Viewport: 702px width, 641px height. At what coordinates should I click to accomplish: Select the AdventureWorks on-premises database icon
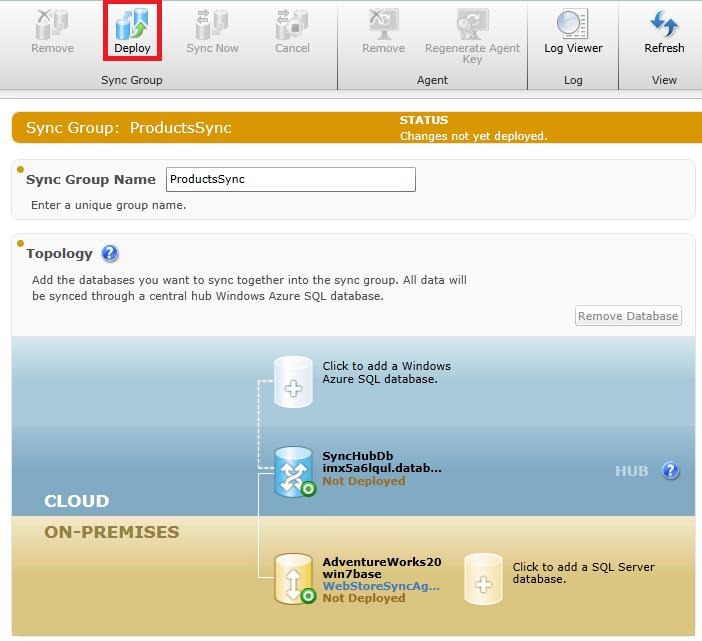tap(294, 578)
